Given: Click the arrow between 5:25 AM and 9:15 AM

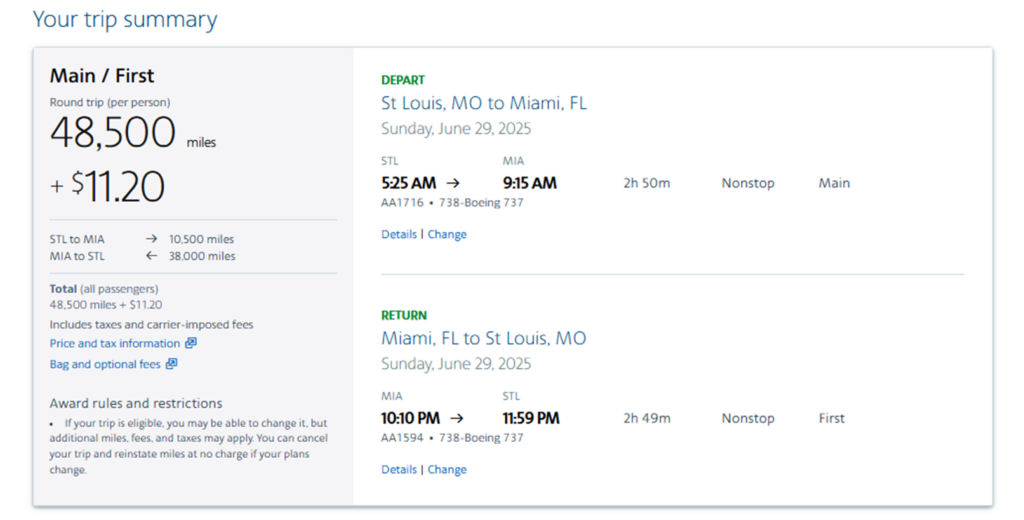Looking at the screenshot, I should point(453,184).
